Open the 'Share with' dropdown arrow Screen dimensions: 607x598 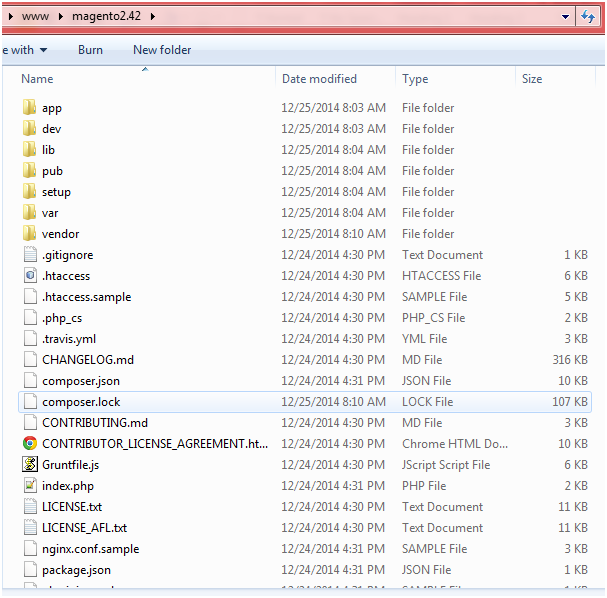click(x=43, y=50)
